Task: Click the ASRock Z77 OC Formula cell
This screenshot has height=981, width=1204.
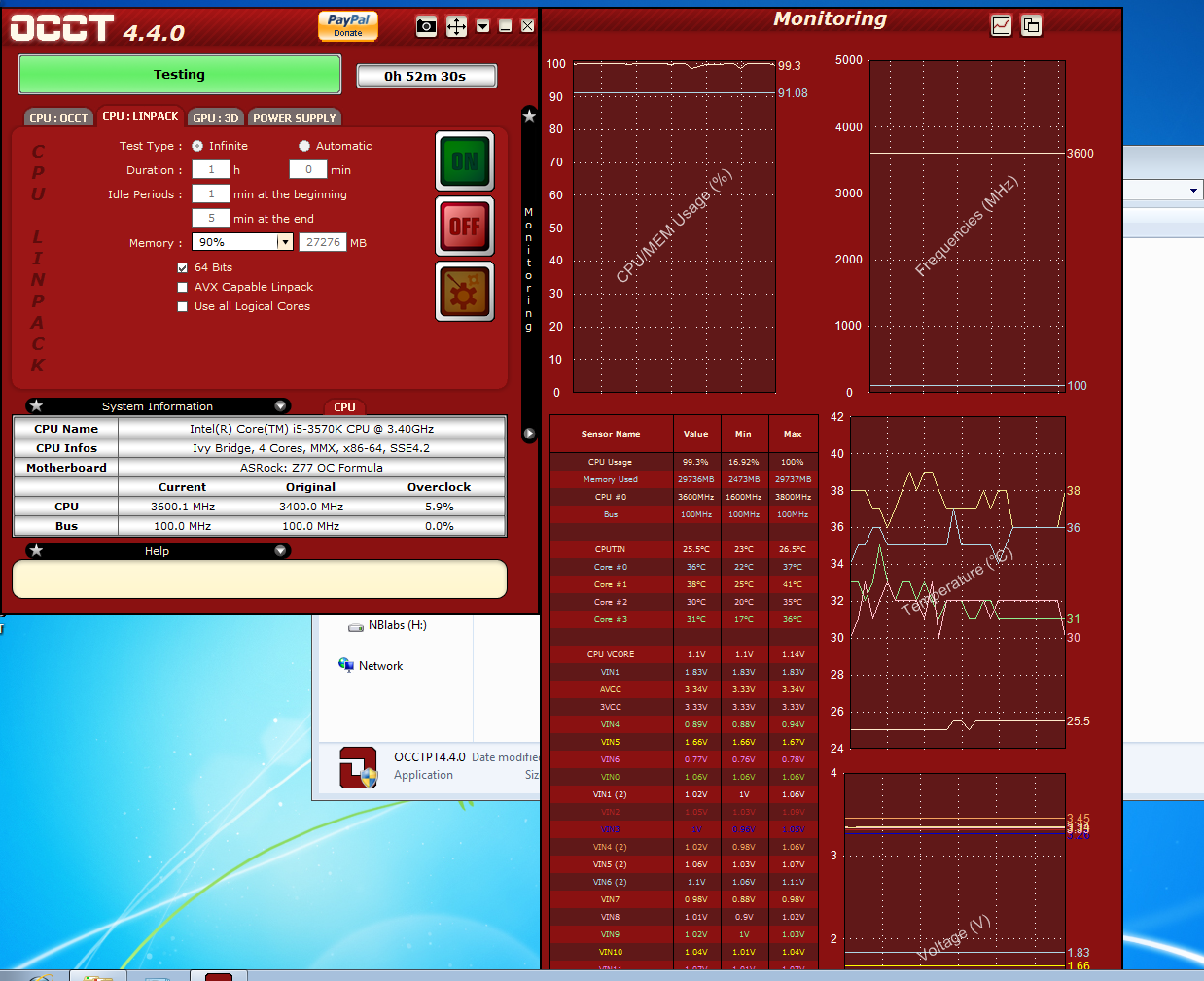Action: (311, 468)
